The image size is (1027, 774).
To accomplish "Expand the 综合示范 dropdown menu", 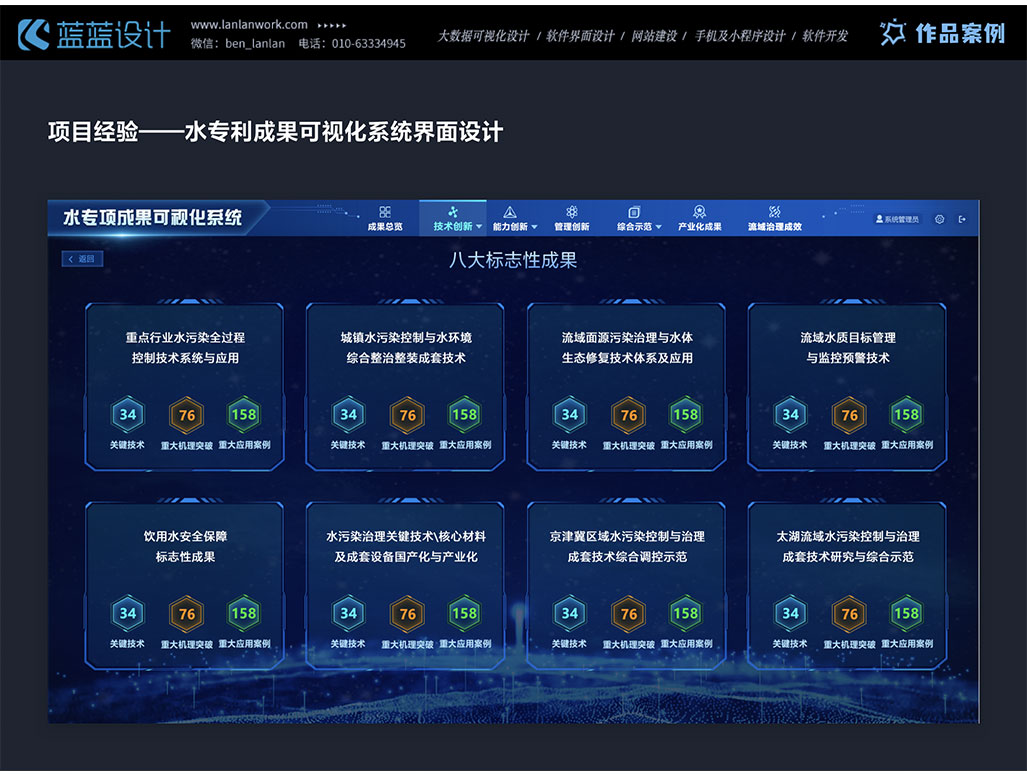I will click(658, 227).
